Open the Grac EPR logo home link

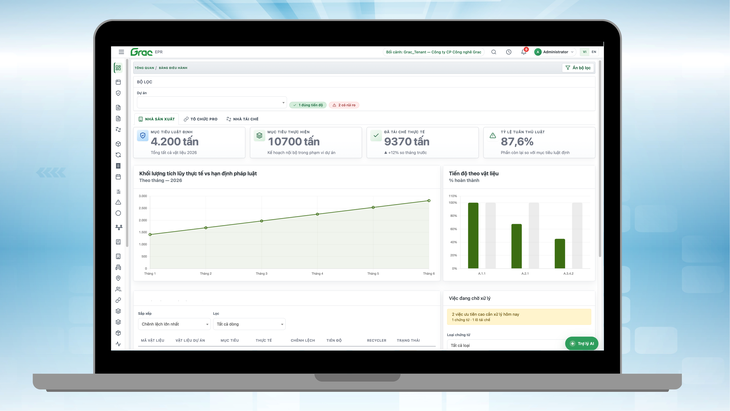pyautogui.click(x=146, y=52)
